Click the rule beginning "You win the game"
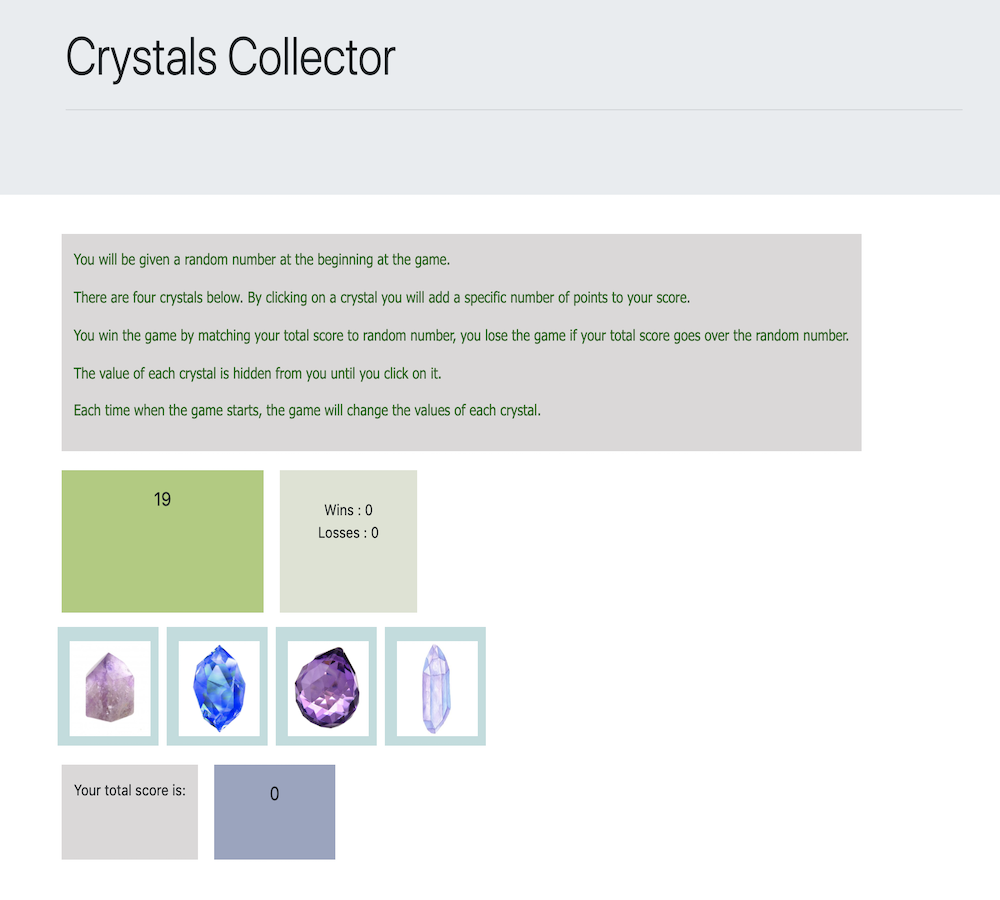This screenshot has height=900, width=1000. [x=460, y=336]
